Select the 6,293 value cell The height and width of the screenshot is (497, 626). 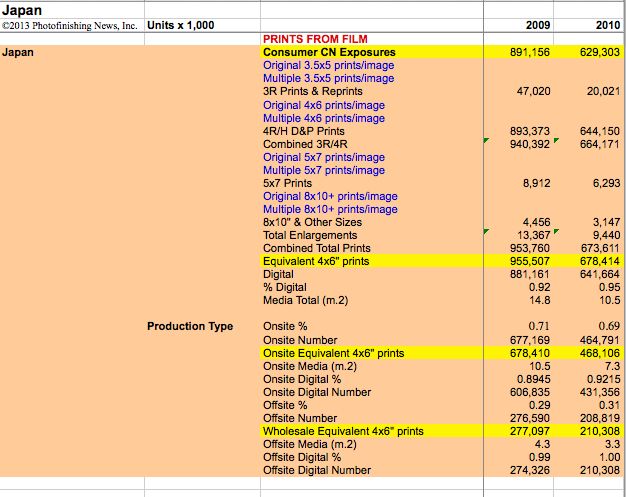coord(606,183)
